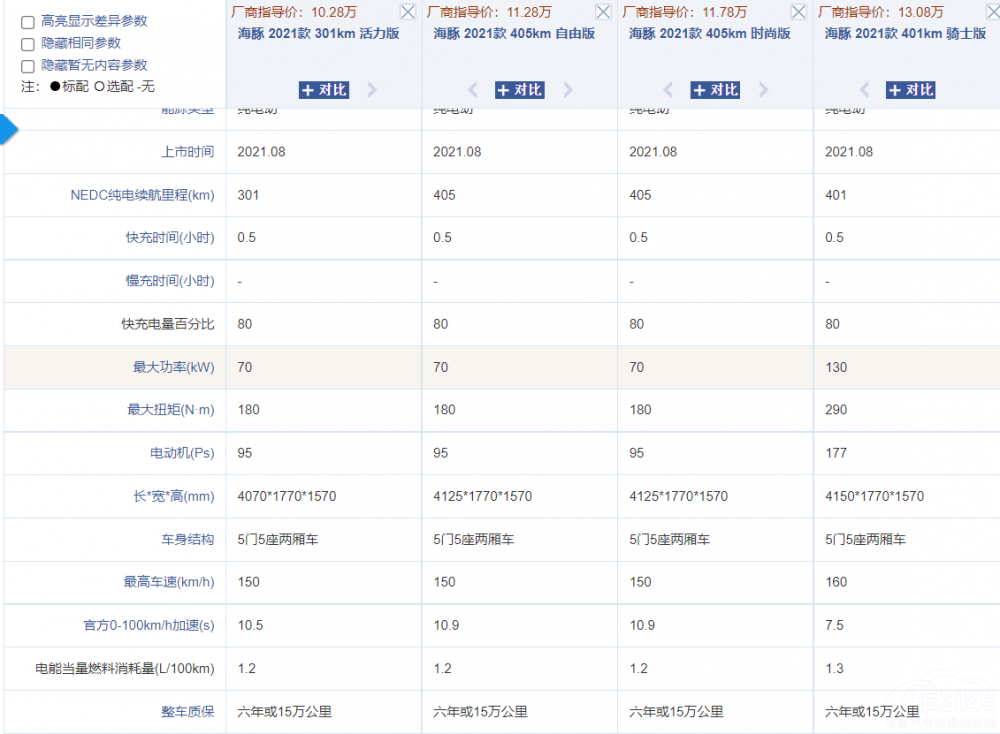Viewport: 1000px width, 734px height.
Task: Shift 405km 自由版 column right with arrow
Action: click(568, 90)
